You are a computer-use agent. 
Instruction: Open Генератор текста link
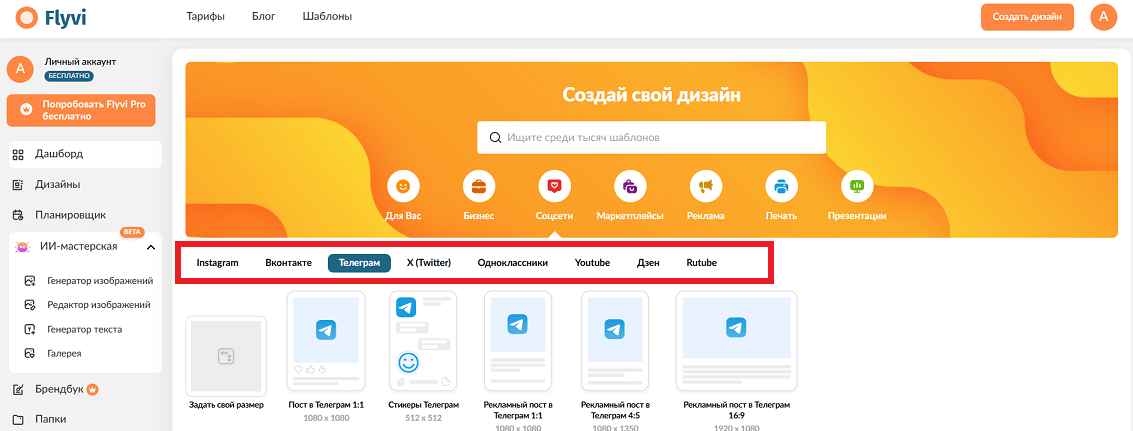click(x=85, y=330)
